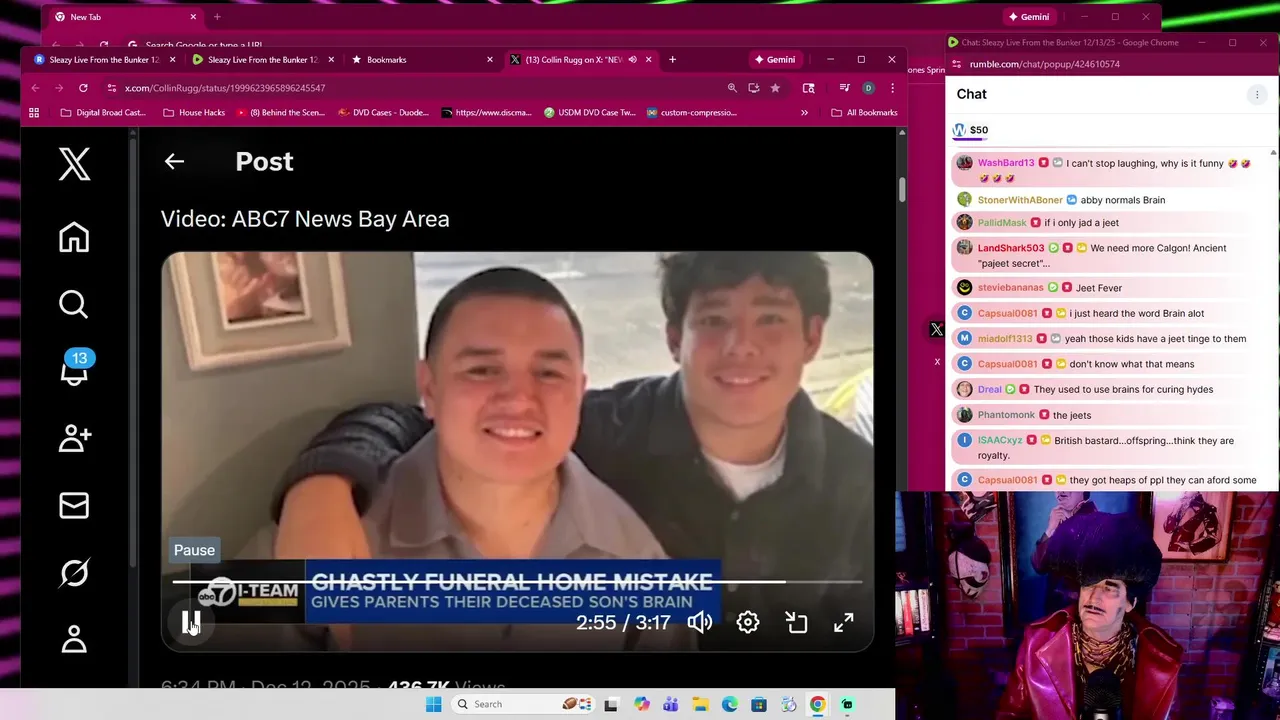Image resolution: width=1280 pixels, height=720 pixels.
Task: Click Gemini button in background Chrome window
Action: [1029, 16]
